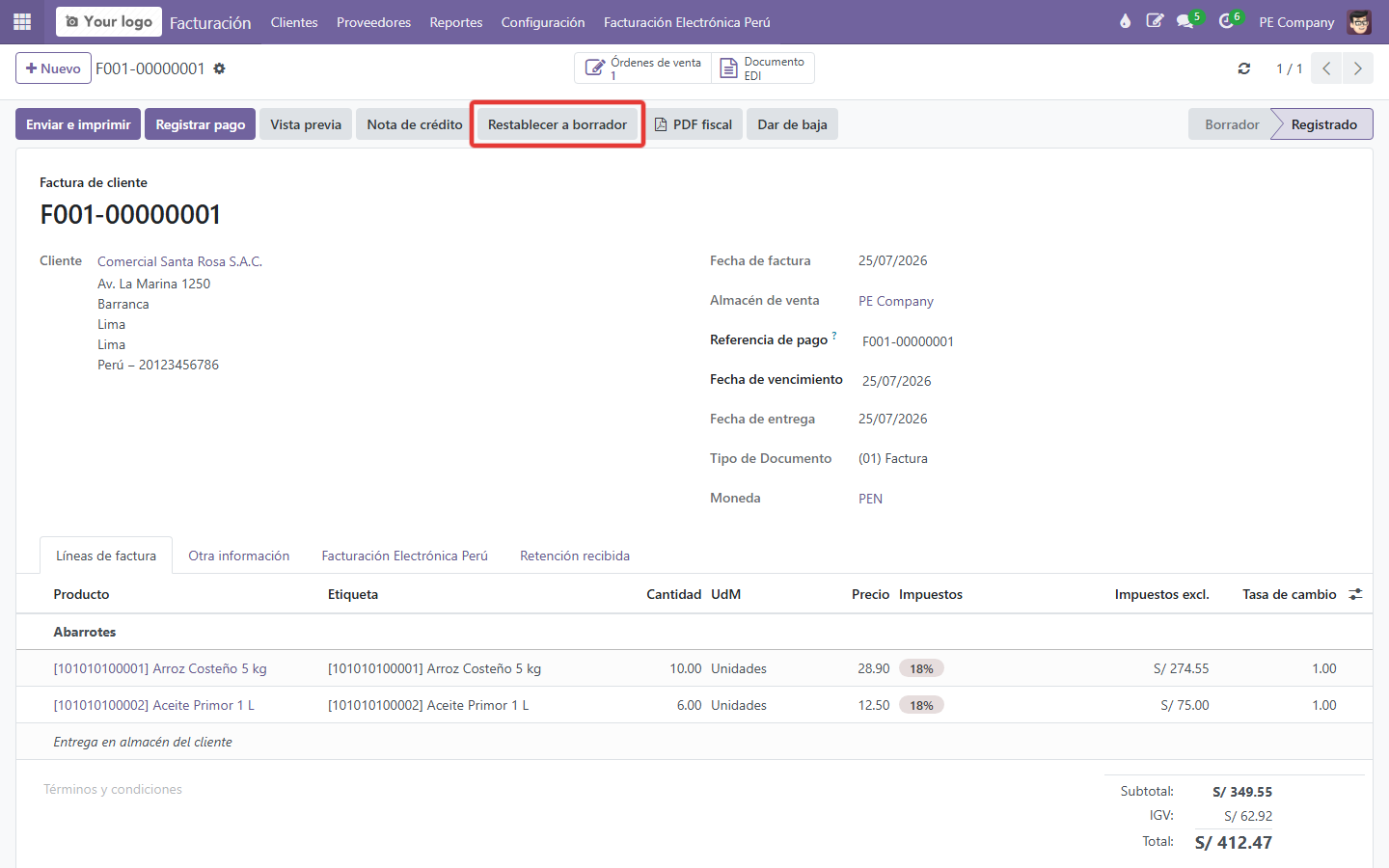Click the refresh icon near the pager
Screen dimensions: 1389x868
tap(1244, 68)
